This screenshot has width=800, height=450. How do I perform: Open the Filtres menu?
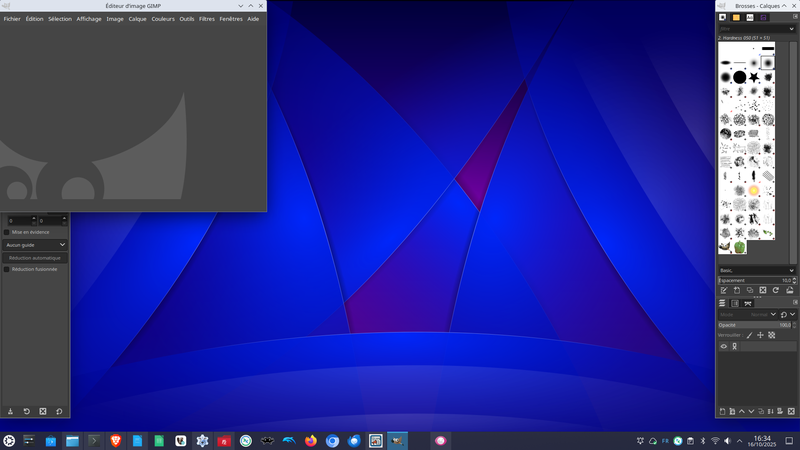pos(206,19)
